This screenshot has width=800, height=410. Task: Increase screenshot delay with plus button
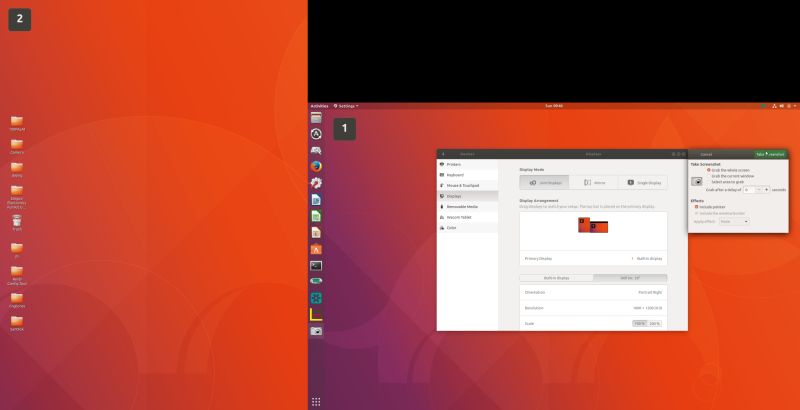tap(766, 190)
